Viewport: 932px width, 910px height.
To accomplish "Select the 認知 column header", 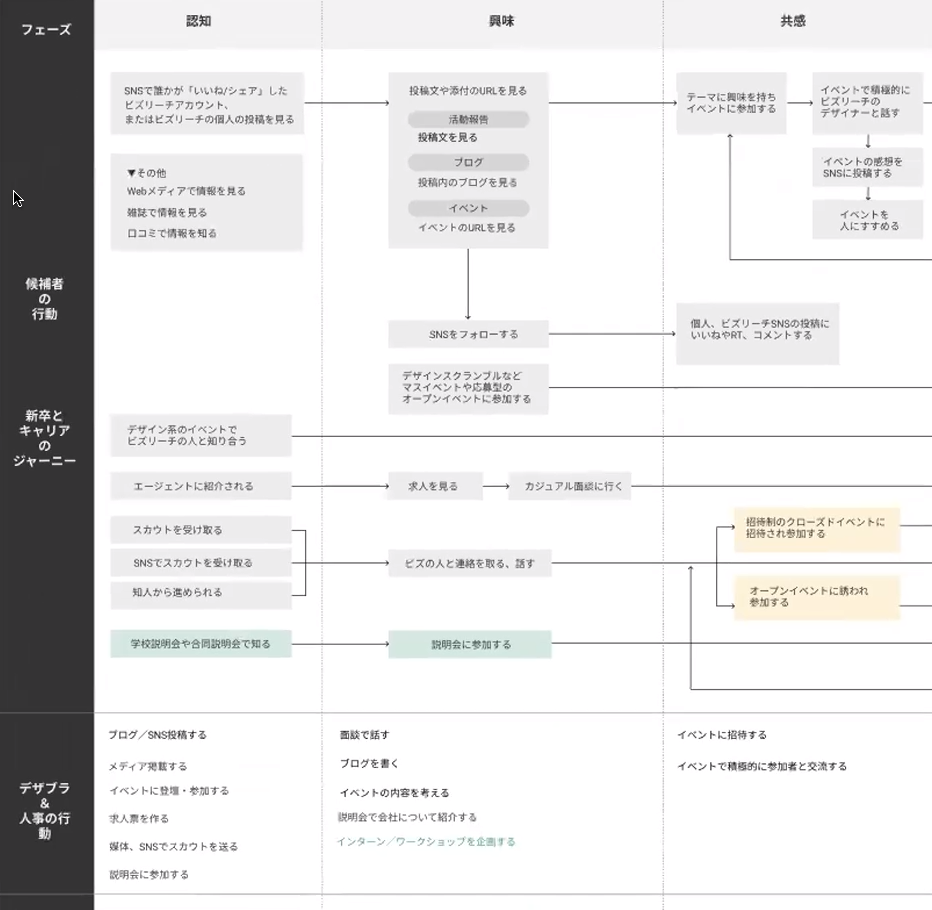I will coord(199,21).
